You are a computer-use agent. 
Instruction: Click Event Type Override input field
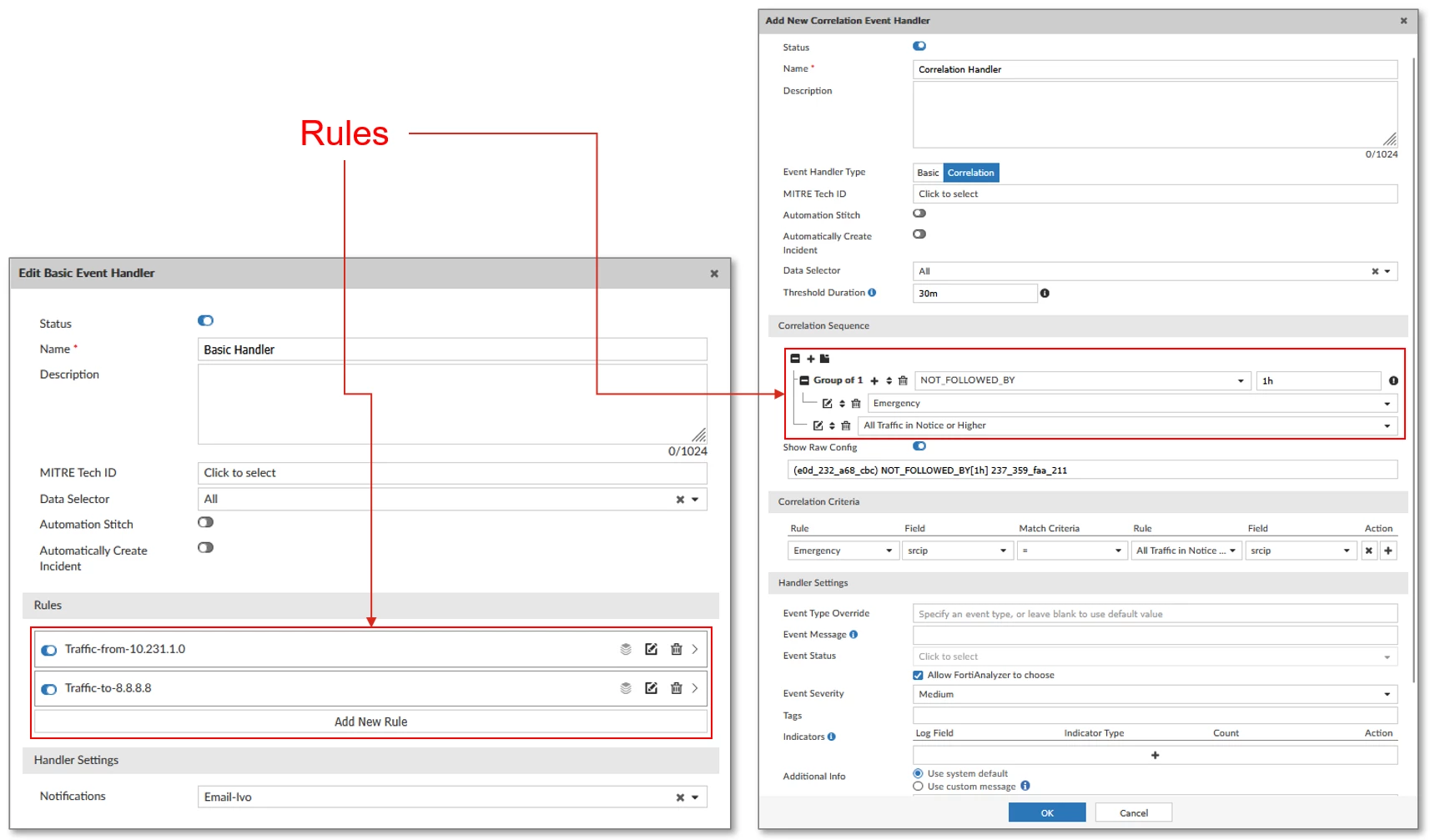[x=1155, y=614]
